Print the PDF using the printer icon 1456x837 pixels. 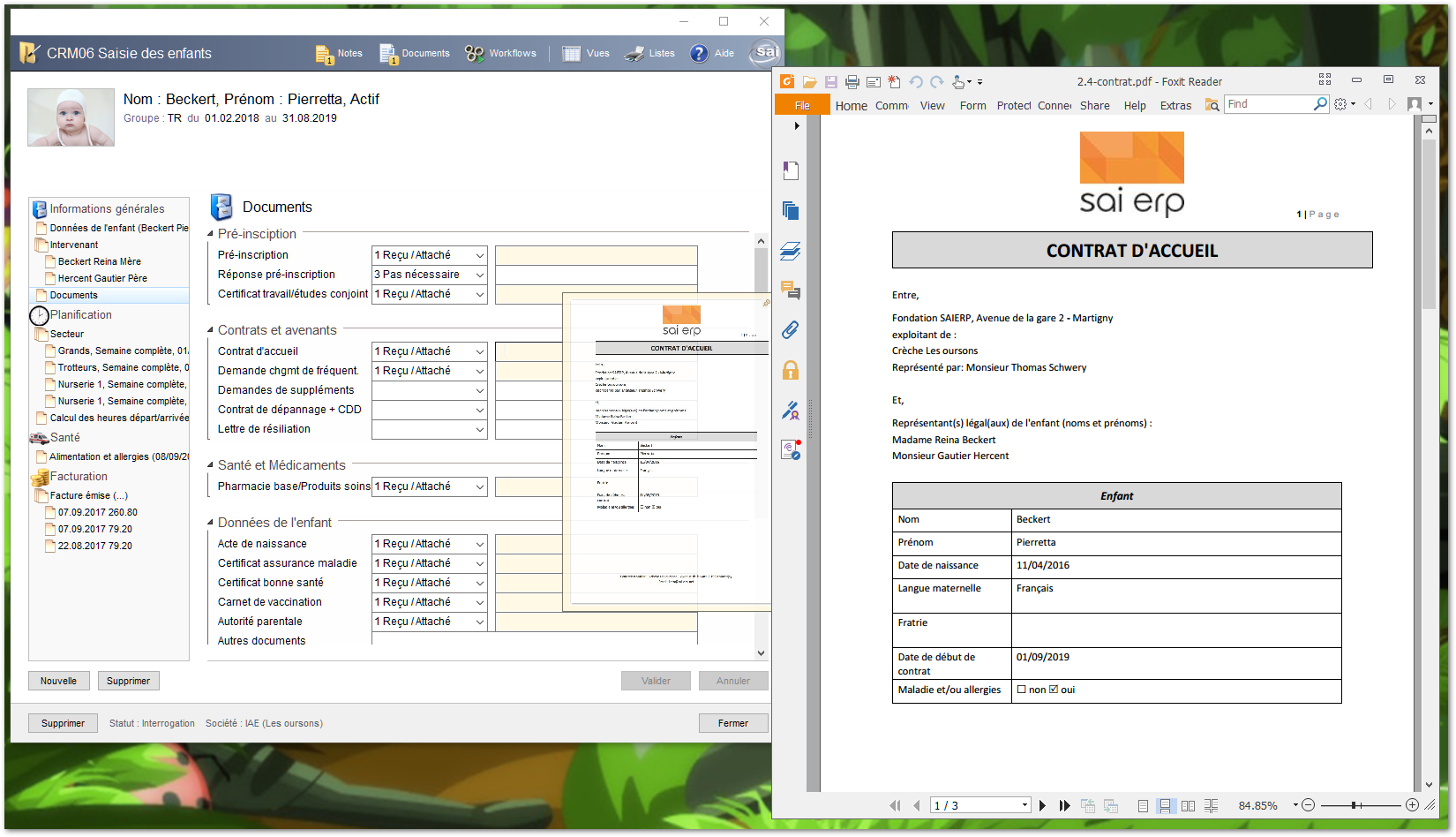(x=852, y=82)
